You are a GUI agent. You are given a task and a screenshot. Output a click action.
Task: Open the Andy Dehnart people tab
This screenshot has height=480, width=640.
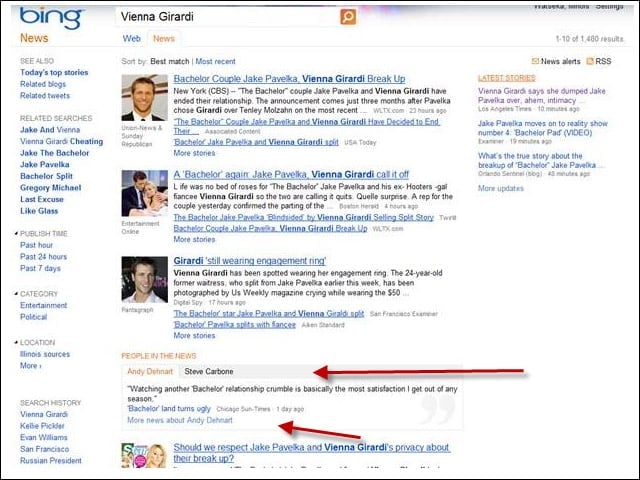point(150,371)
